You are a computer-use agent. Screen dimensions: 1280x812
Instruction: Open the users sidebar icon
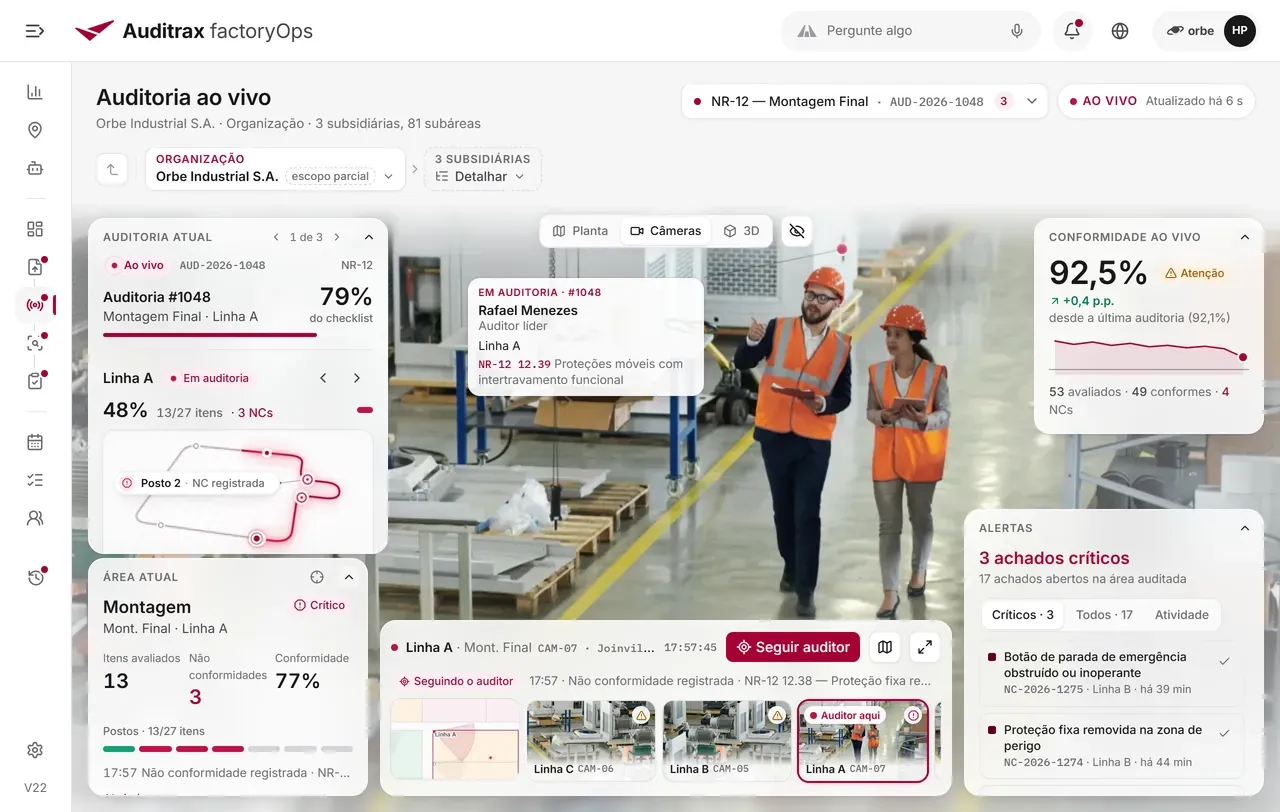(35, 518)
